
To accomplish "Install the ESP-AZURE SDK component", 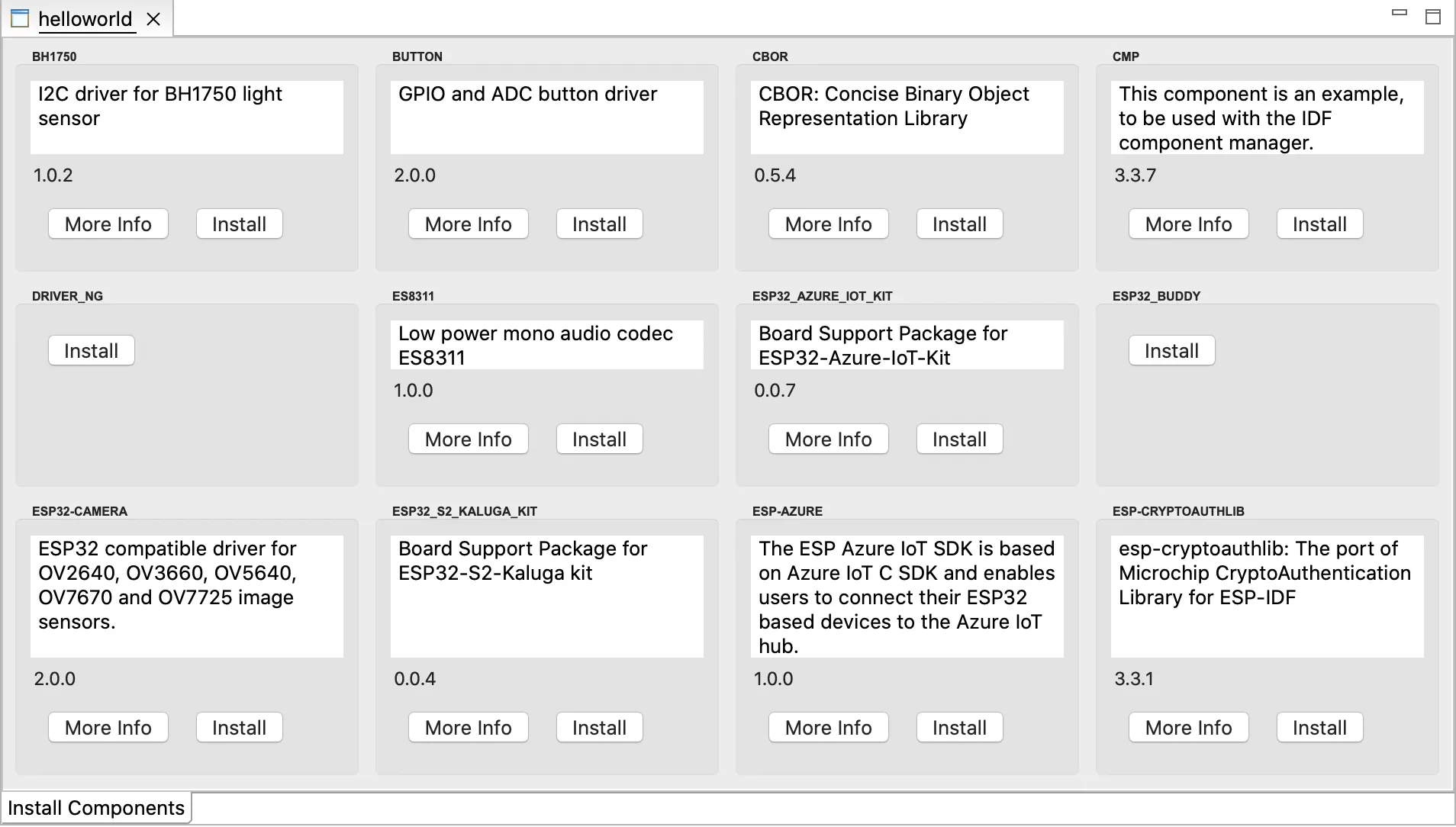I will [959, 728].
